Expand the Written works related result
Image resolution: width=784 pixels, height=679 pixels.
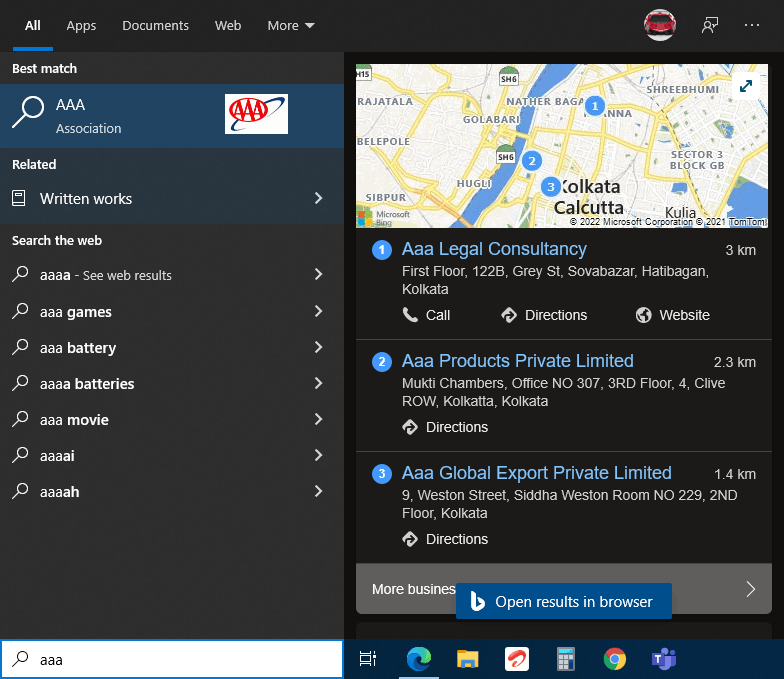318,199
